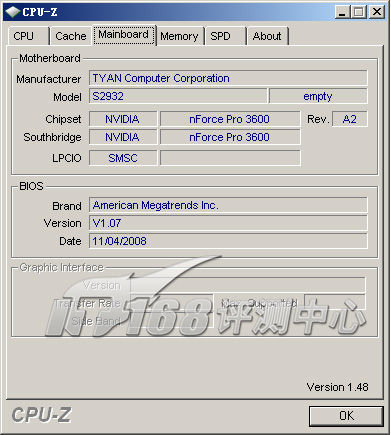The image size is (391, 435).
Task: Click the Graphic Interface Version field
Action: point(248,285)
